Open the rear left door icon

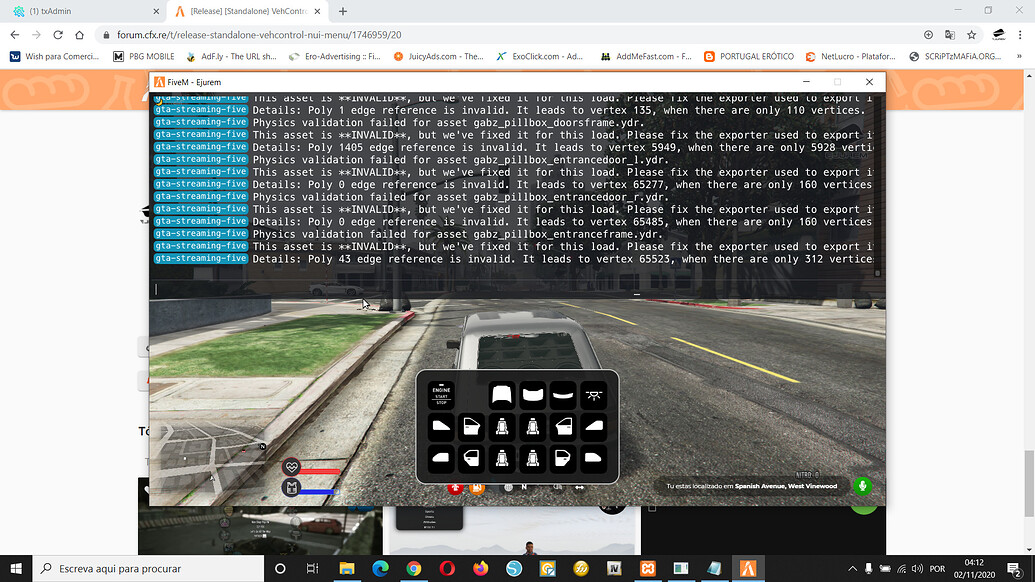[470, 457]
